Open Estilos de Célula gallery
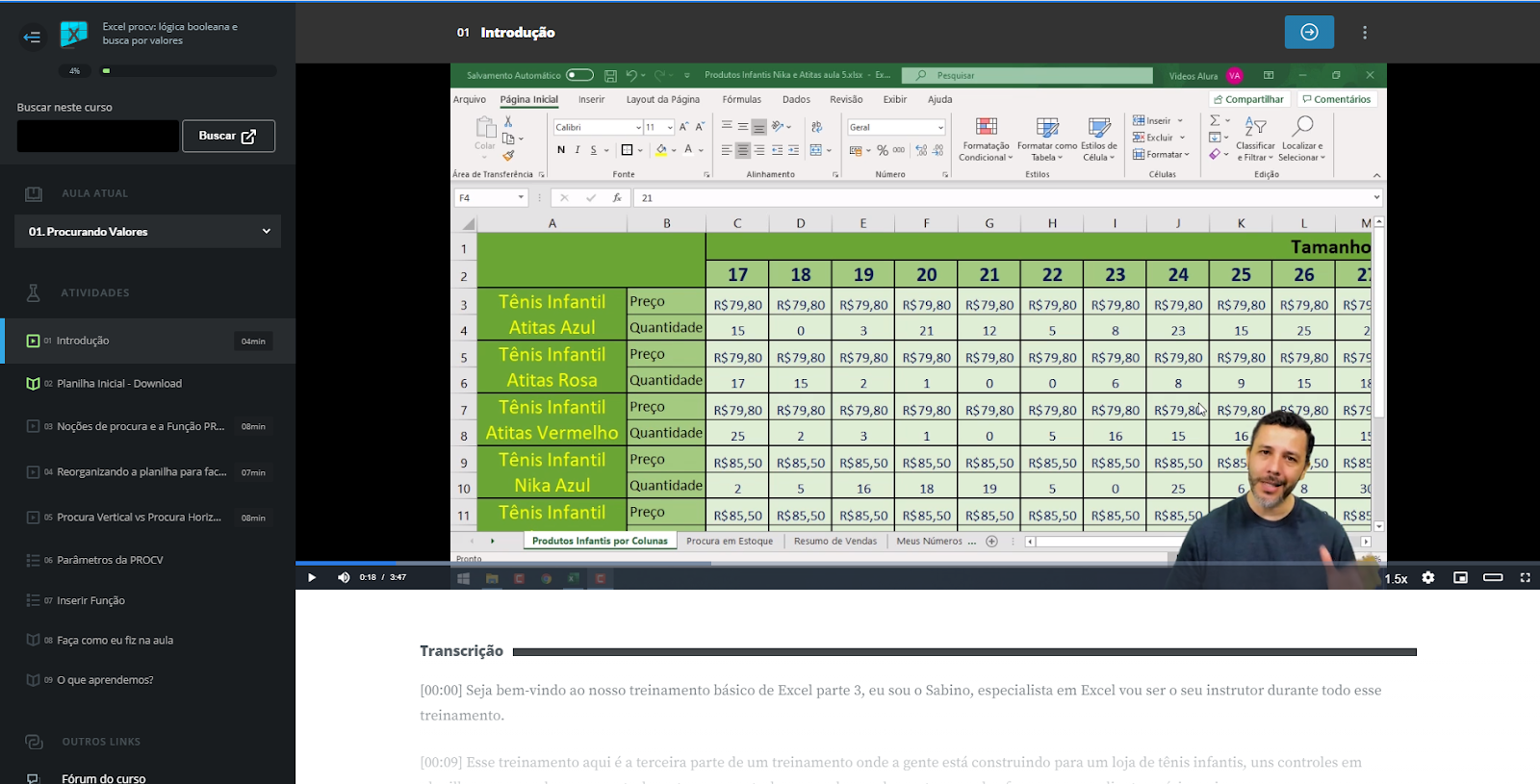The width and height of the screenshot is (1540, 784). [1099, 139]
